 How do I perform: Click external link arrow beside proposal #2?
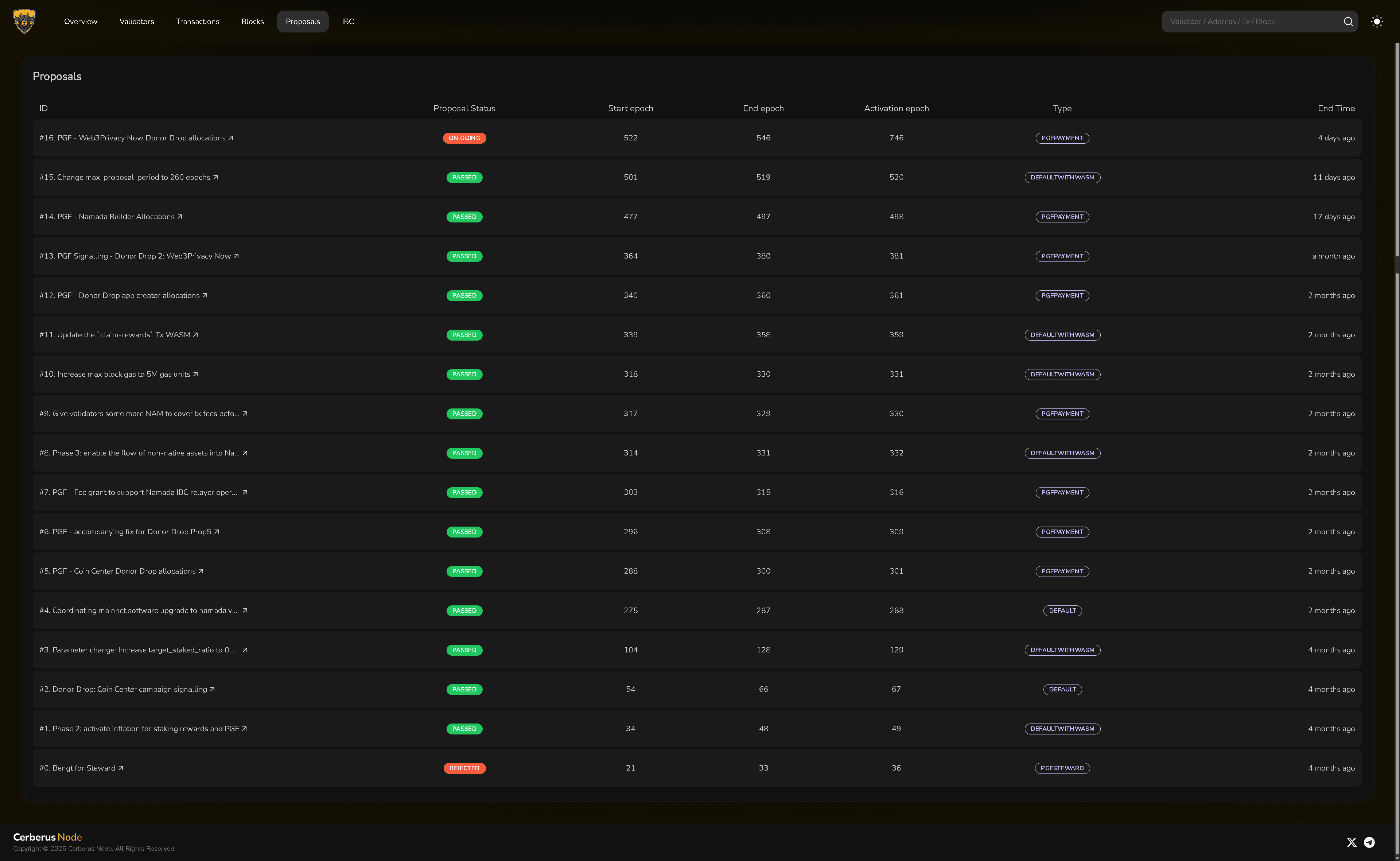(212, 689)
